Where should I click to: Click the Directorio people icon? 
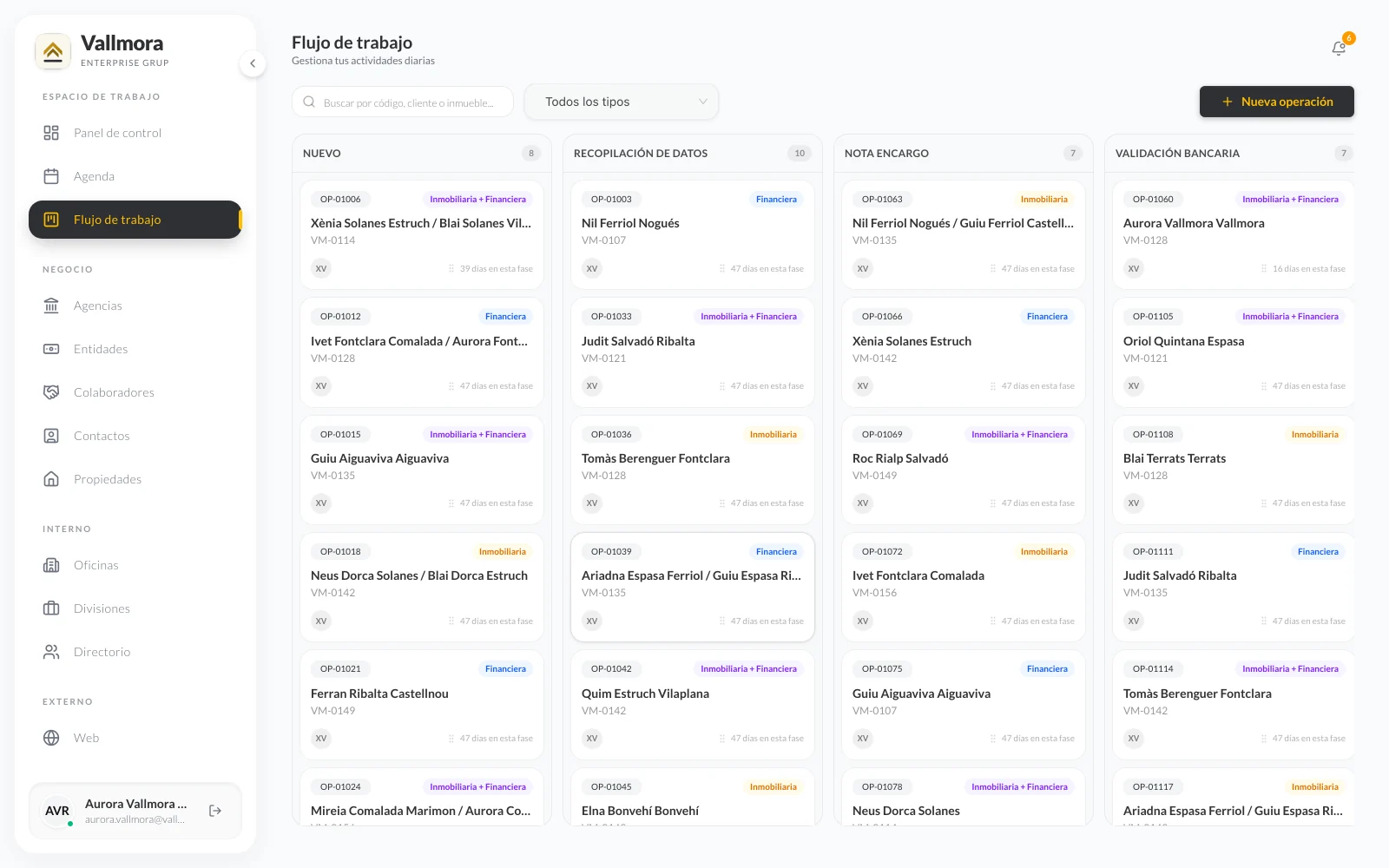coord(51,652)
